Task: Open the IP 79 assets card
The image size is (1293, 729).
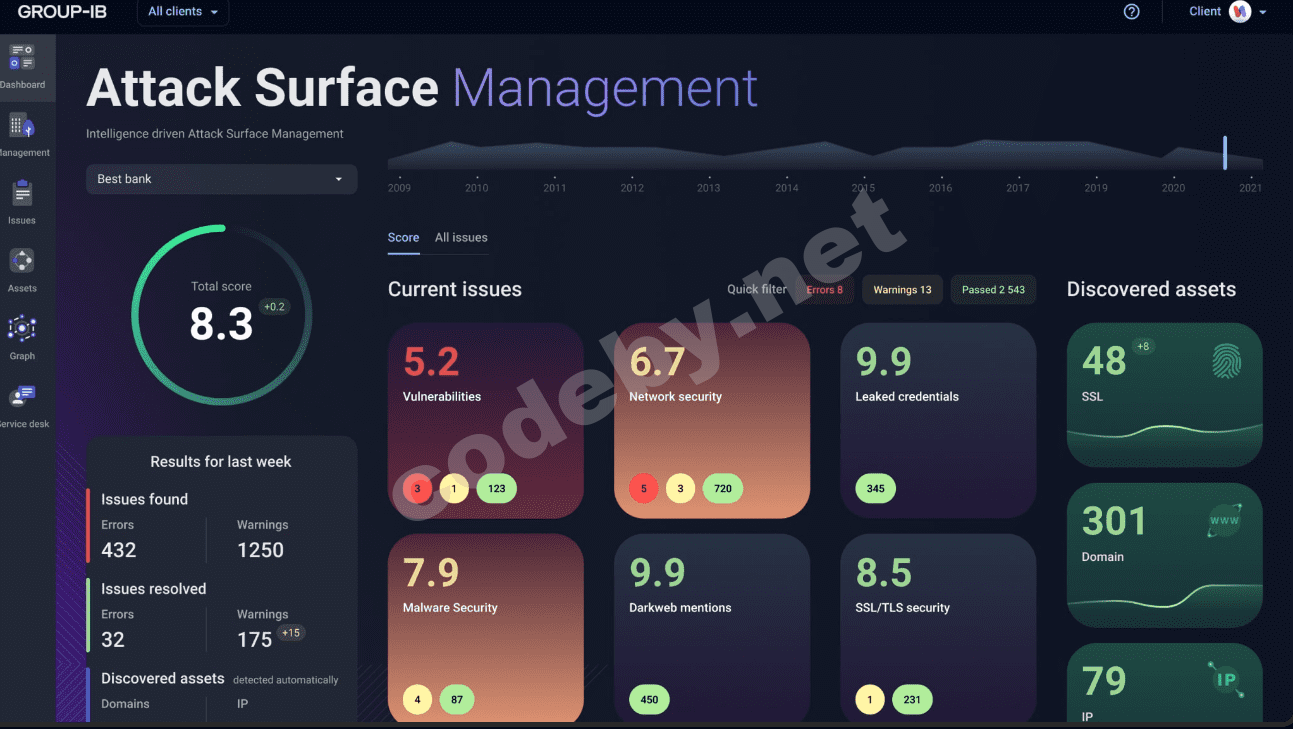Action: tap(1164, 683)
